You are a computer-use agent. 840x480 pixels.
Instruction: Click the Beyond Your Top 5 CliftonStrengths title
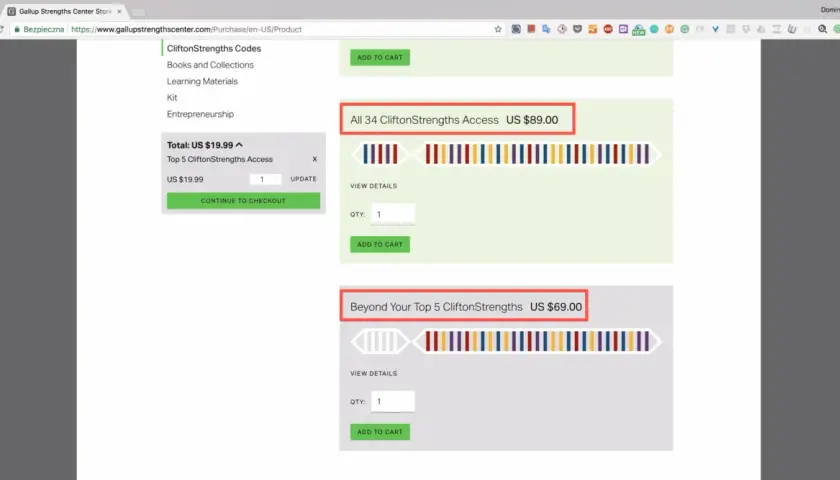pyautogui.click(x=436, y=307)
